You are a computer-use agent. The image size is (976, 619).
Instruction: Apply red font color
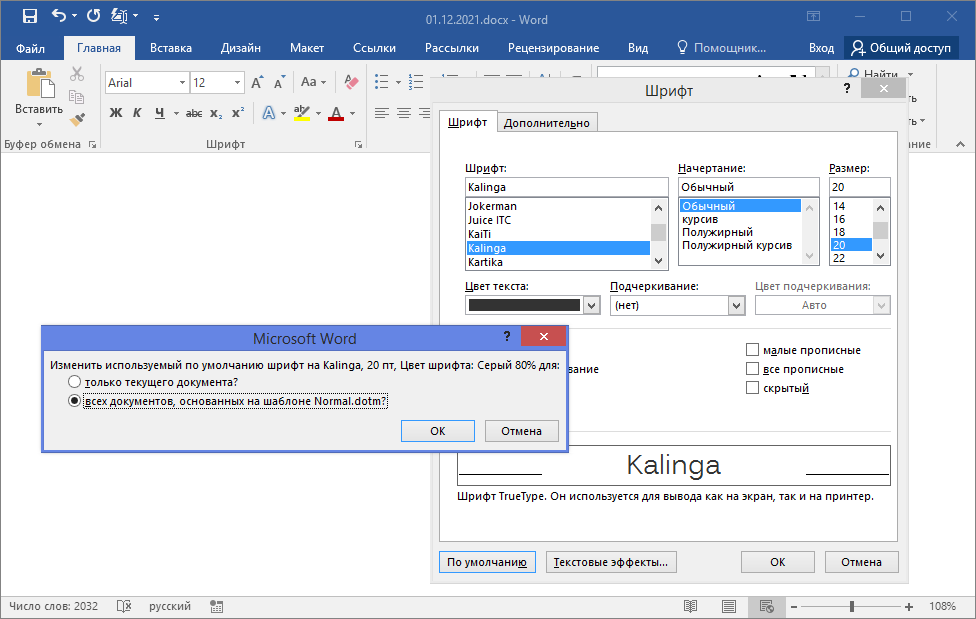pos(336,113)
